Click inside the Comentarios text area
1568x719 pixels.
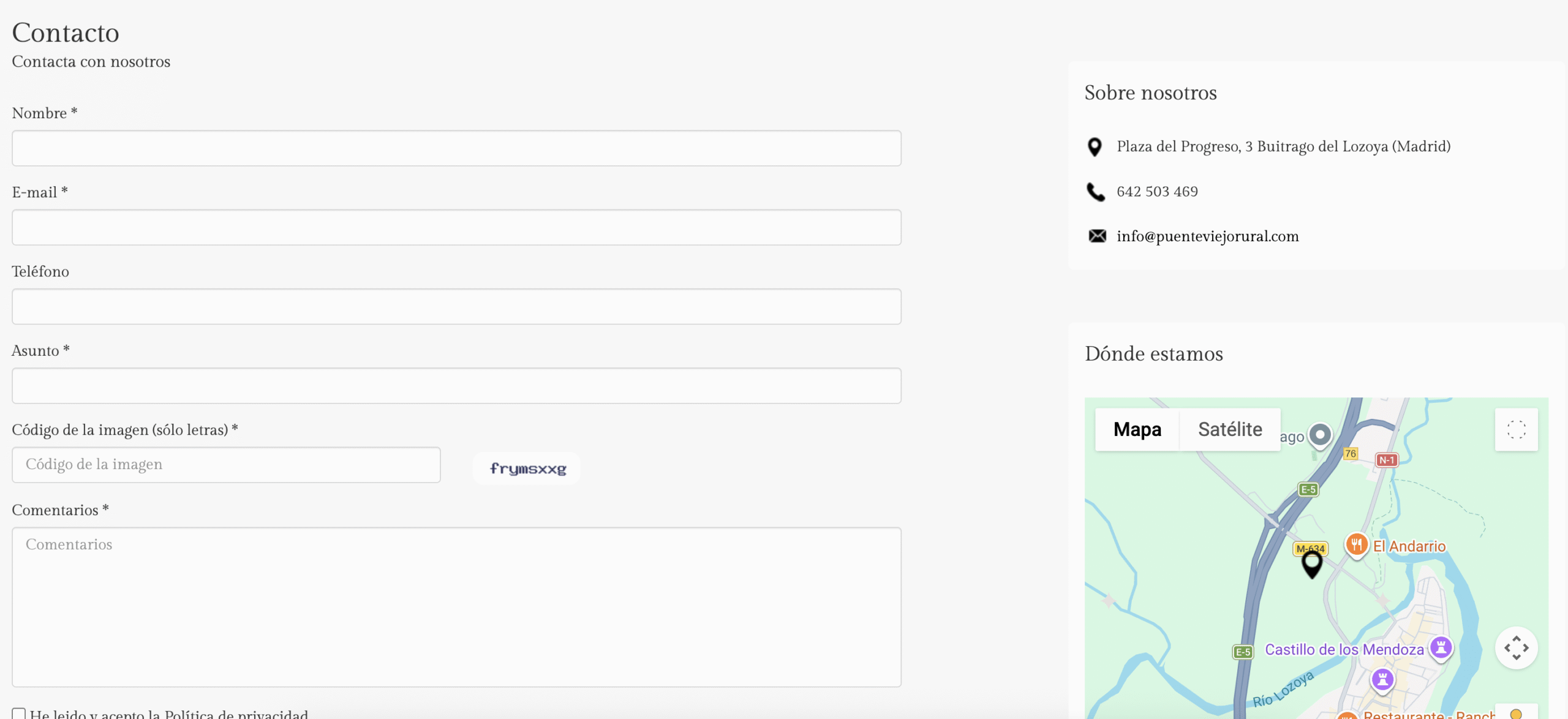(456, 606)
